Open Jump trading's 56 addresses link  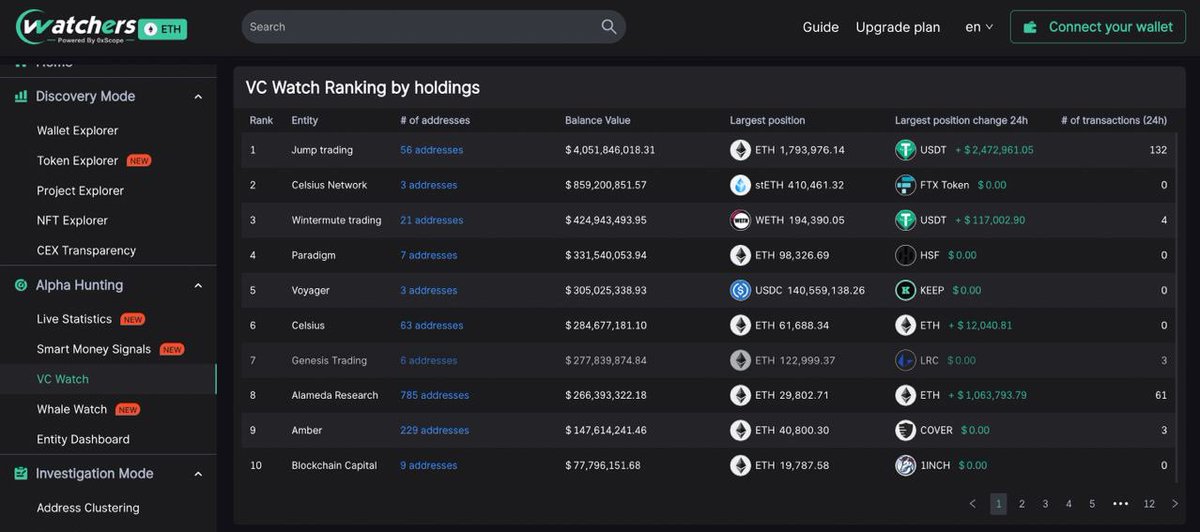[x=432, y=150]
